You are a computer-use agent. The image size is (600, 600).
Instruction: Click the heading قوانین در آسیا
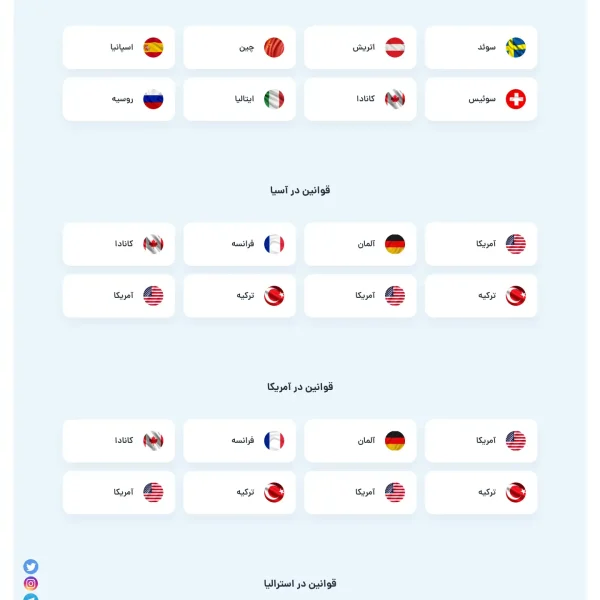(x=300, y=190)
